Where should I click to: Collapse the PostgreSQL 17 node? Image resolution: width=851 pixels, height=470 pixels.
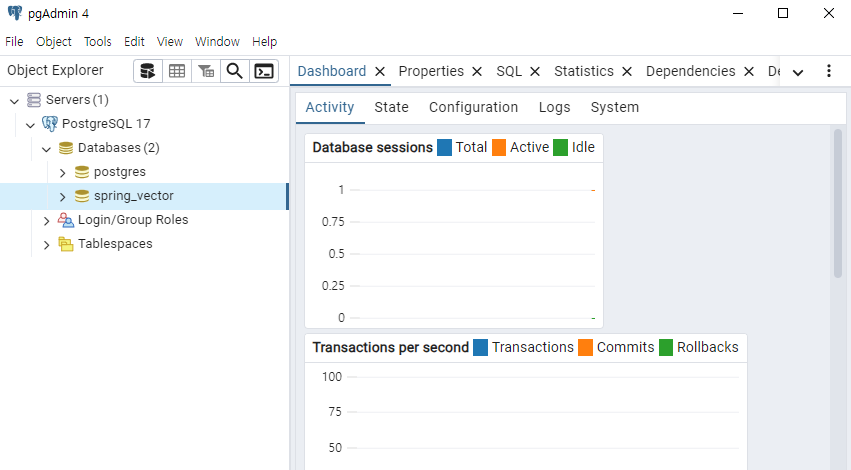pyautogui.click(x=30, y=125)
